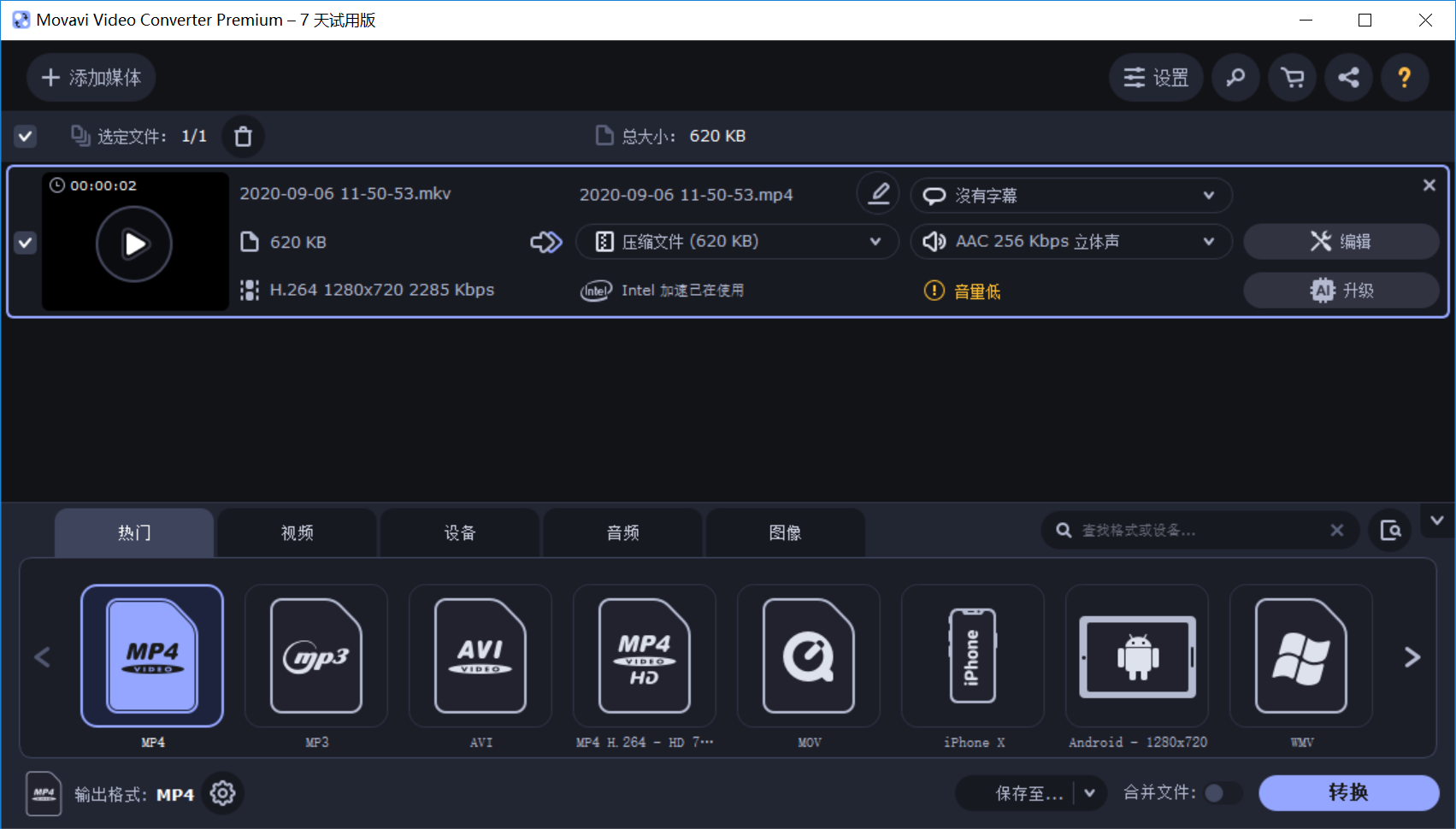
Task: Toggle the select-all files checkbox
Action: (26, 136)
